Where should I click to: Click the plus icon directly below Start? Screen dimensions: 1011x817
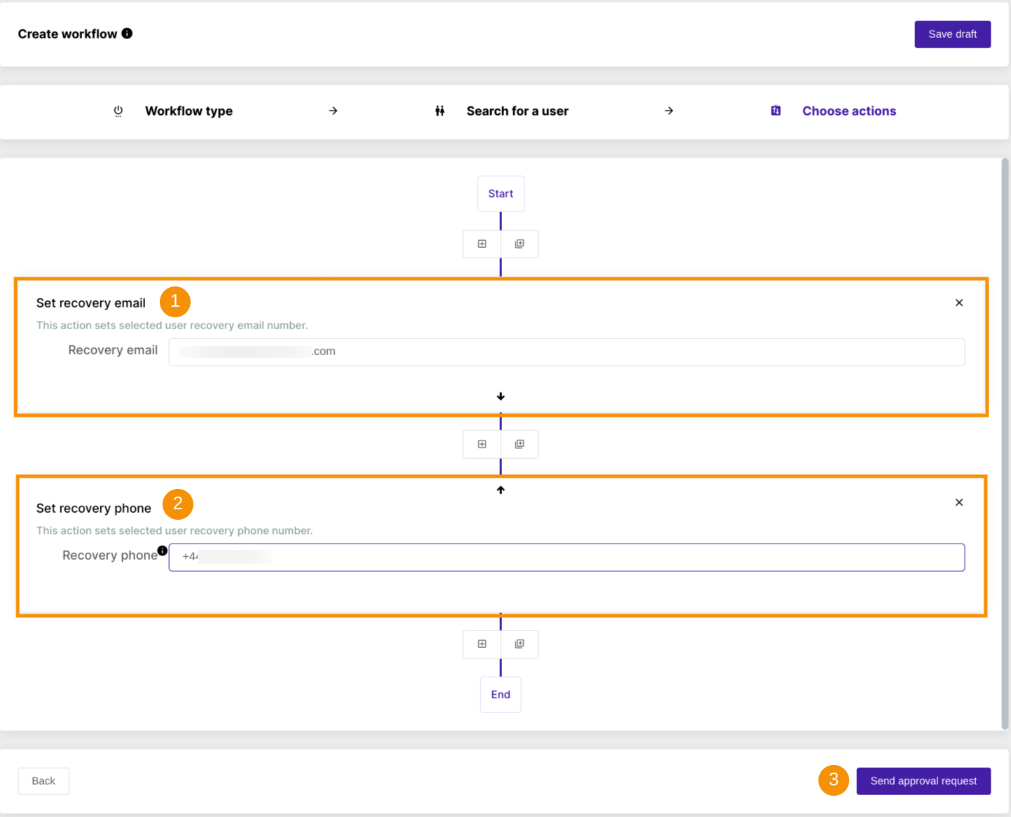(481, 244)
